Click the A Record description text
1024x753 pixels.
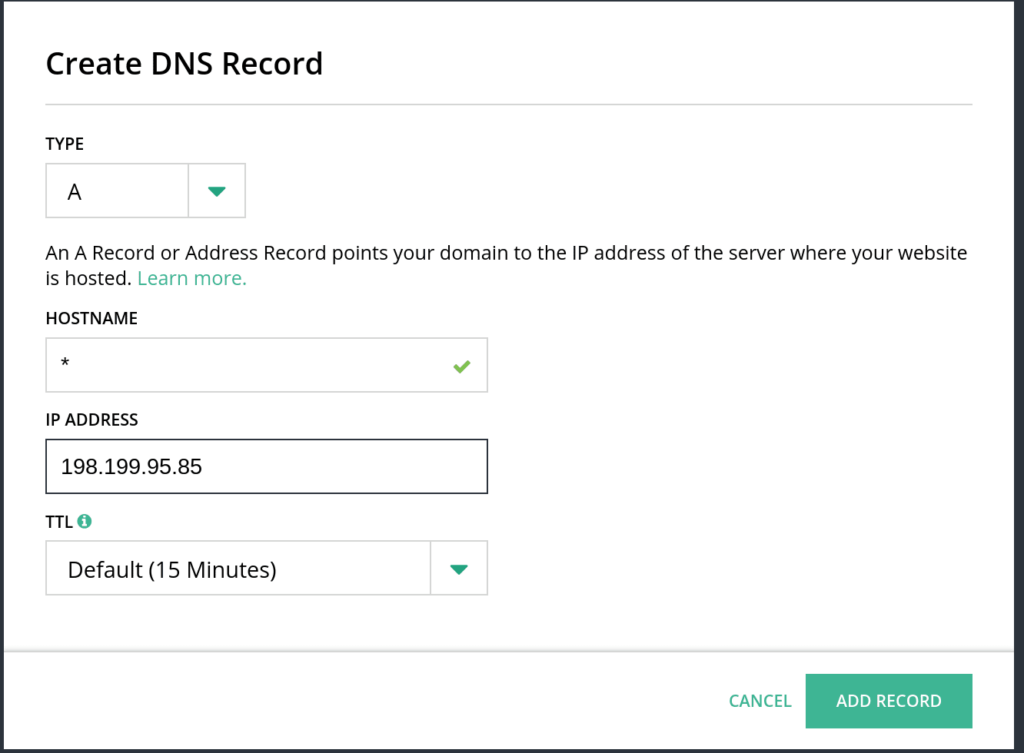506,265
